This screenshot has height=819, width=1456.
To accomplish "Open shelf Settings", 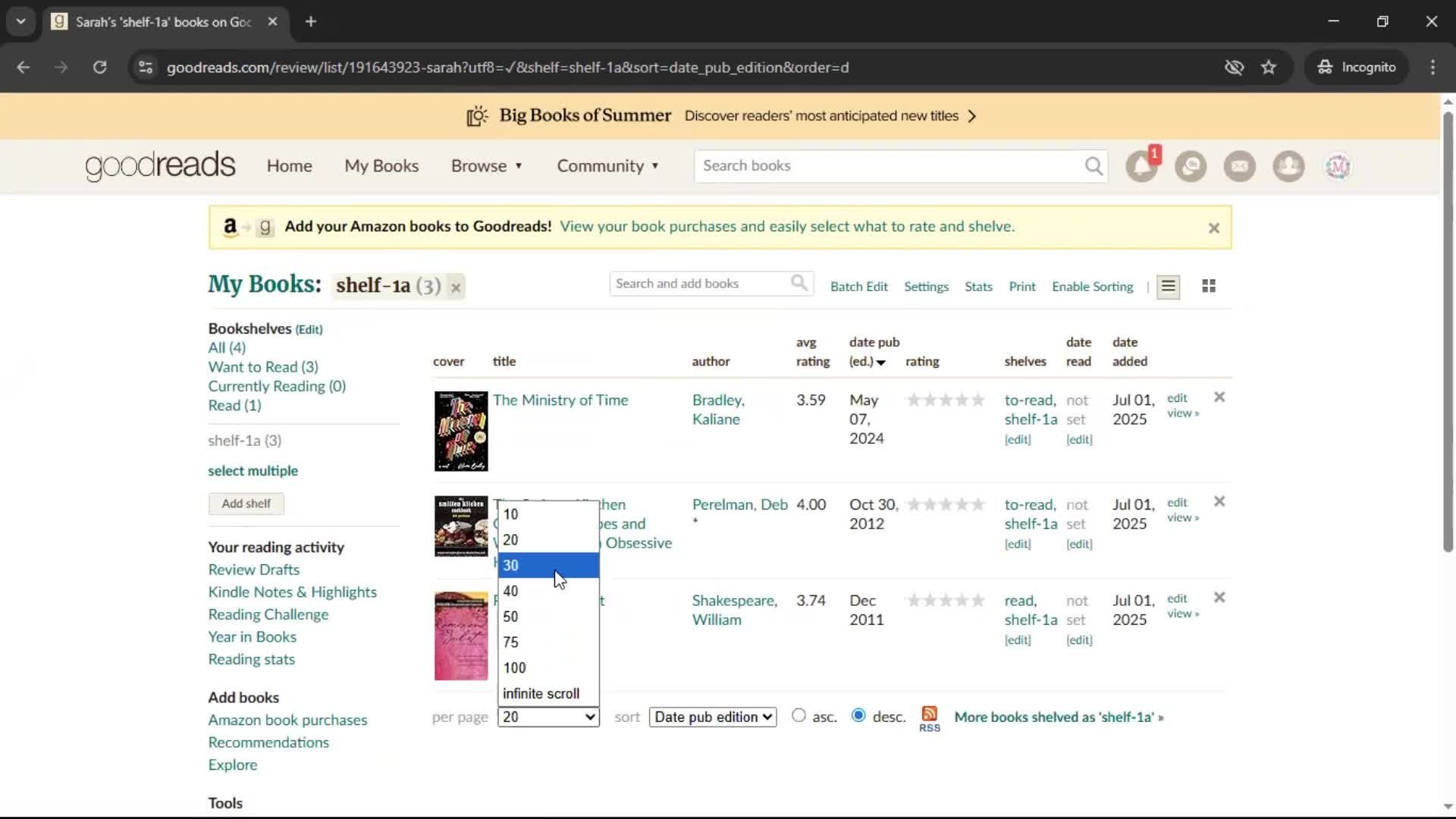I will [x=926, y=287].
